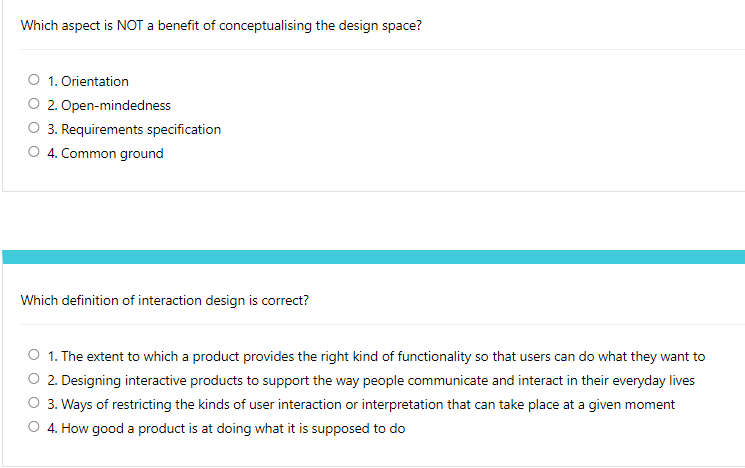
Task: Select radio for 'The extent to which a product' answer
Action: coord(35,356)
